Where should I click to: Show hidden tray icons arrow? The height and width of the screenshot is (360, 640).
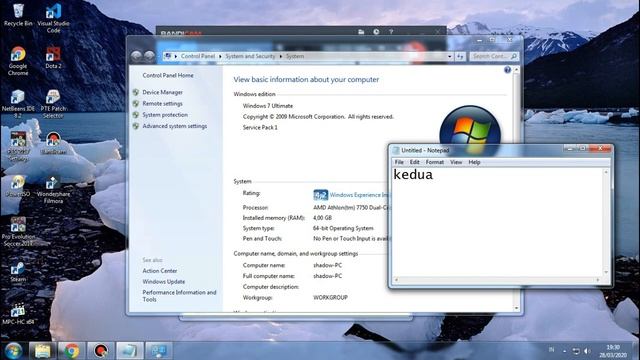point(564,351)
